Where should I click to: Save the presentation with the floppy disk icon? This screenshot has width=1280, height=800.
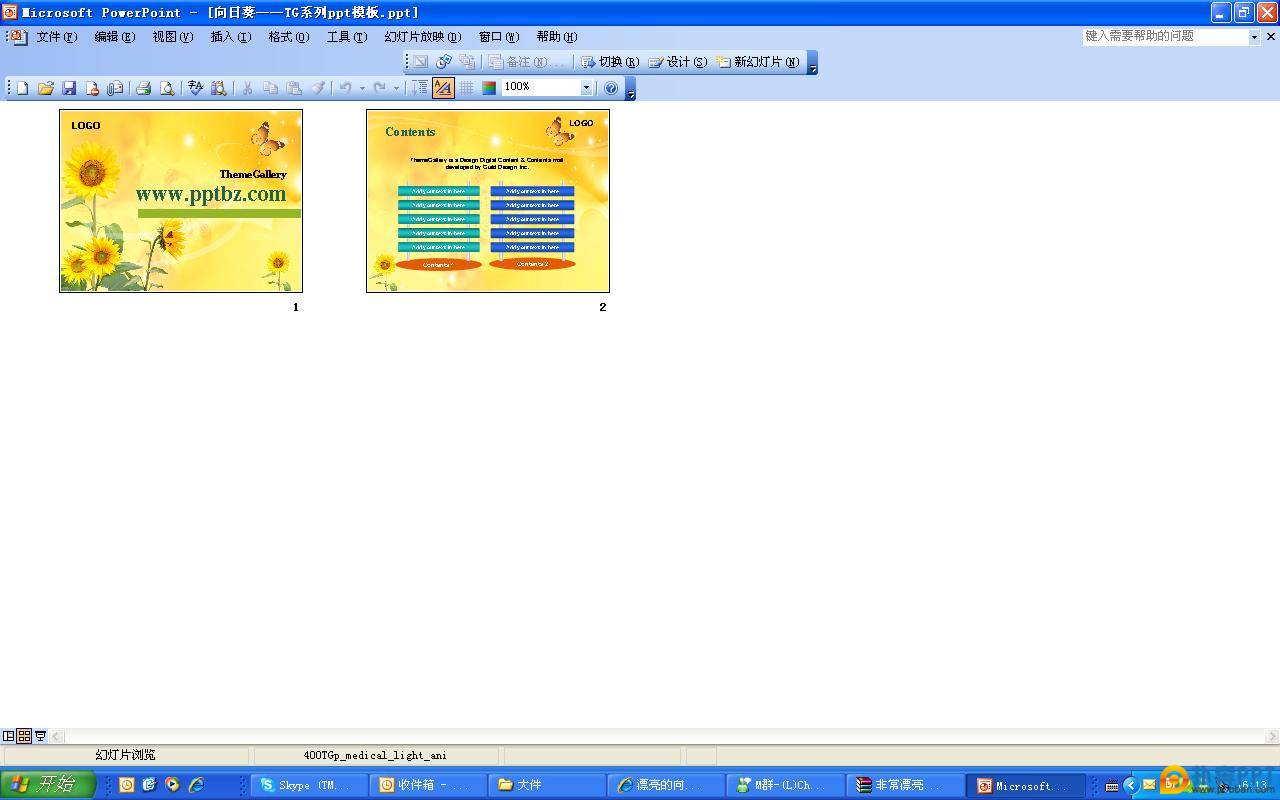[69, 88]
